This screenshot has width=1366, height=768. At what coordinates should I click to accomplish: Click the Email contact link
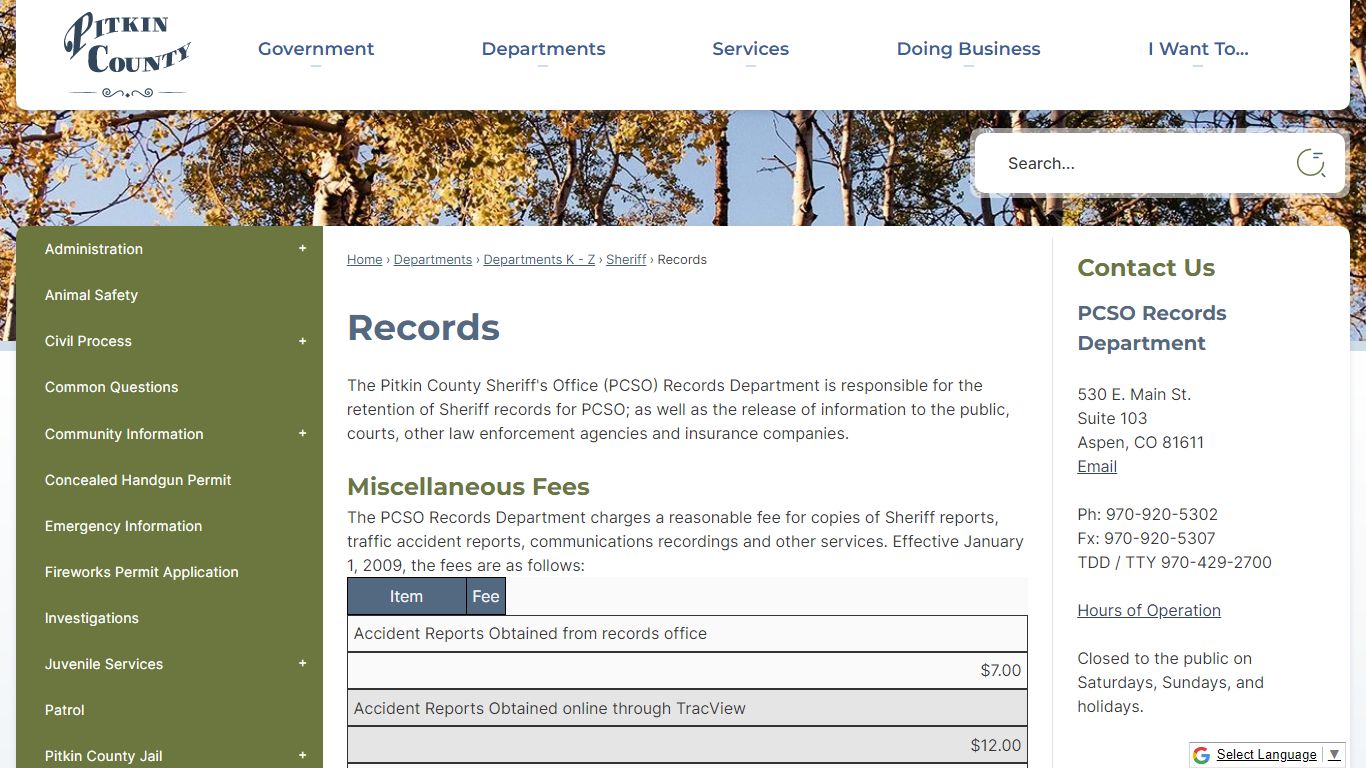tap(1096, 467)
